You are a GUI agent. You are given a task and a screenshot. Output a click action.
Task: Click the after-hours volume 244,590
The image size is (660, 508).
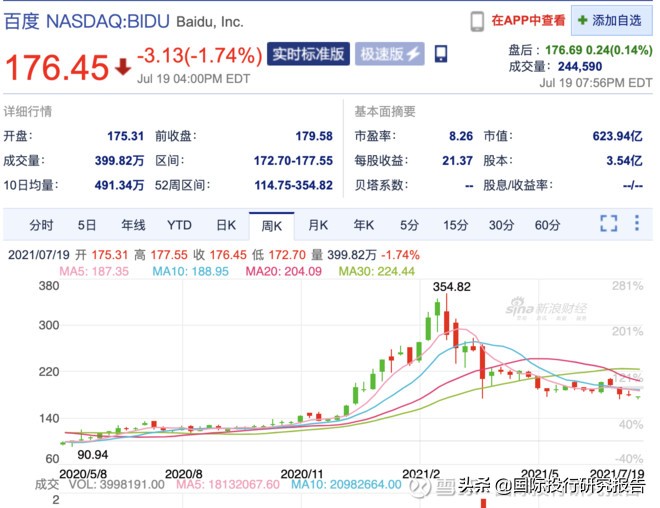580,66
